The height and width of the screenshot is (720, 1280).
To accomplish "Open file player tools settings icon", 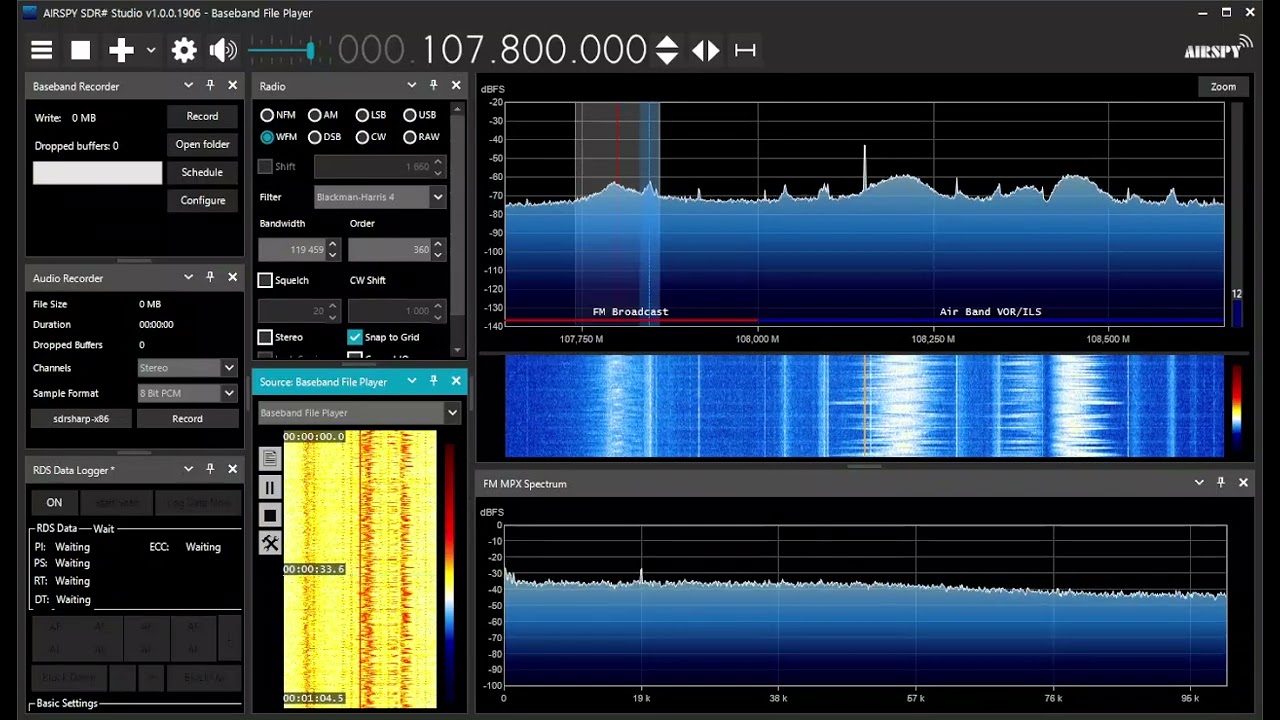I will click(x=270, y=543).
